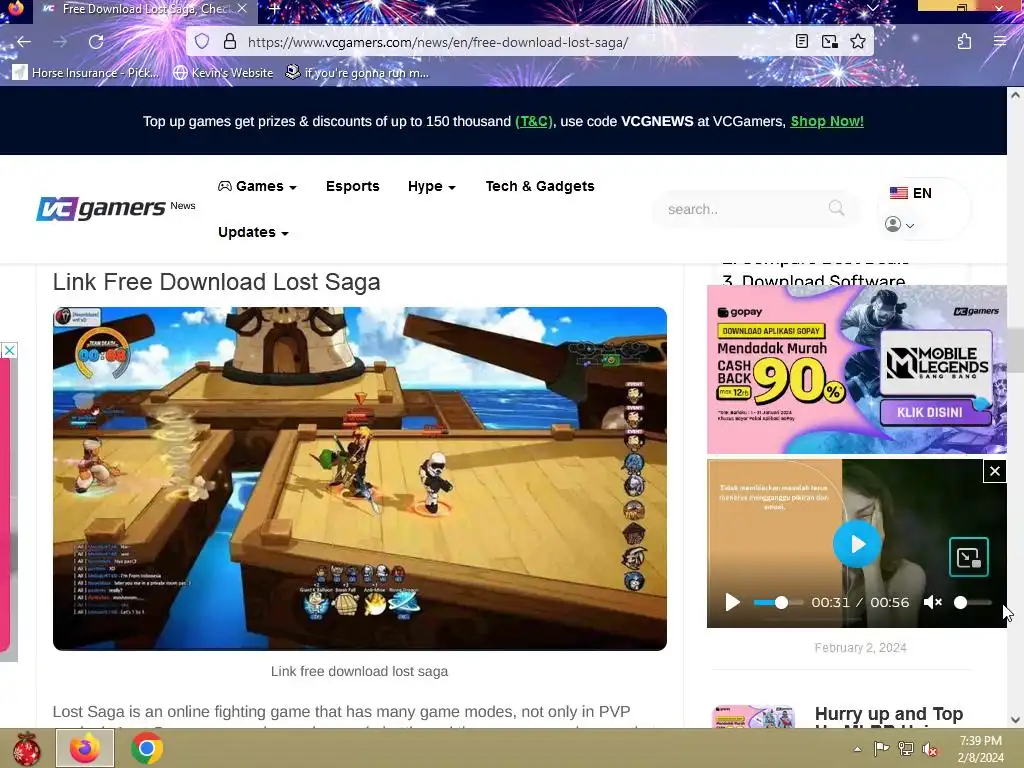Open Horse Insurance bookmark

tap(86, 72)
